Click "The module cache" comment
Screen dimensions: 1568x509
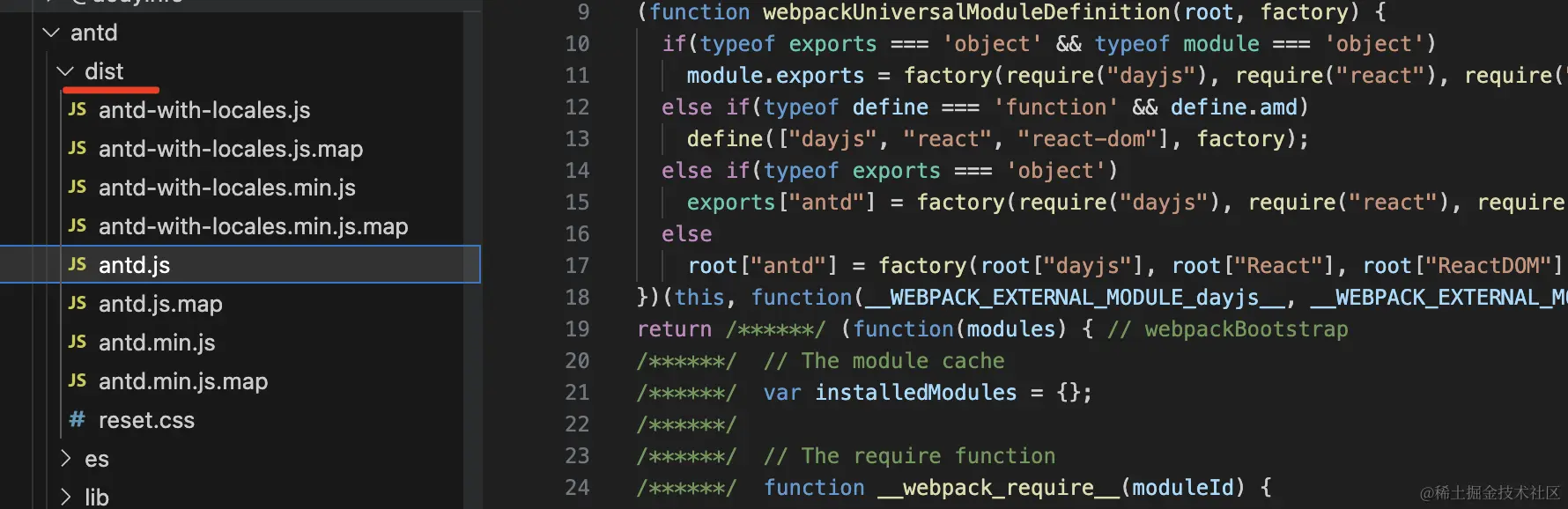coord(884,361)
